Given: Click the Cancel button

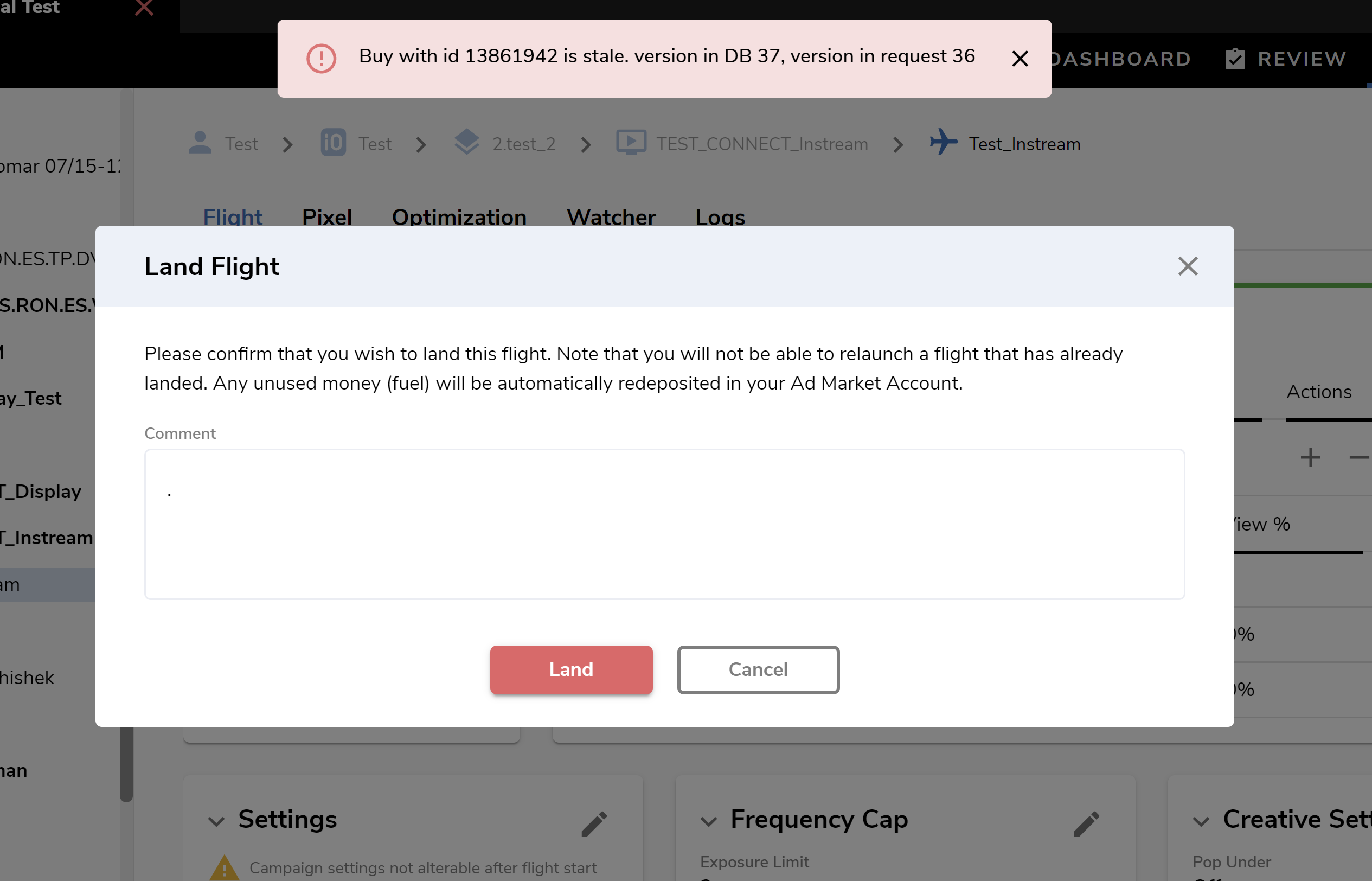Looking at the screenshot, I should pyautogui.click(x=758, y=669).
